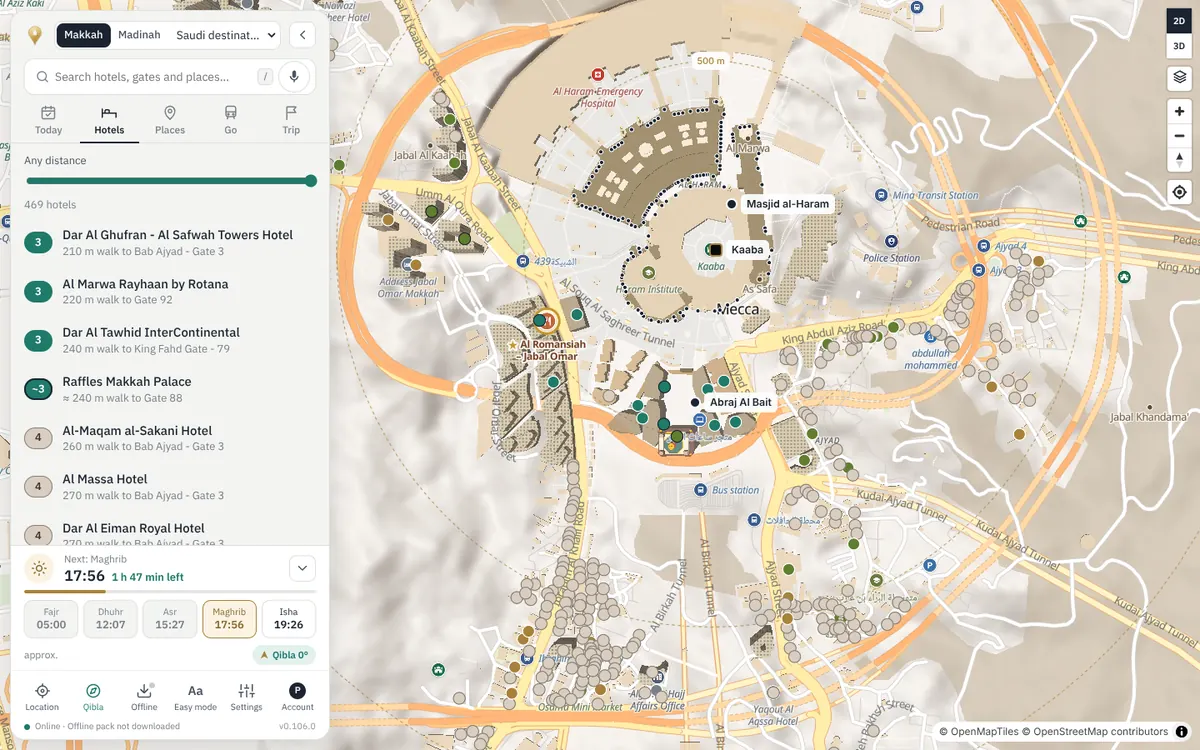Switch on Easy mode
The height and width of the screenshot is (750, 1200).
tap(195, 697)
